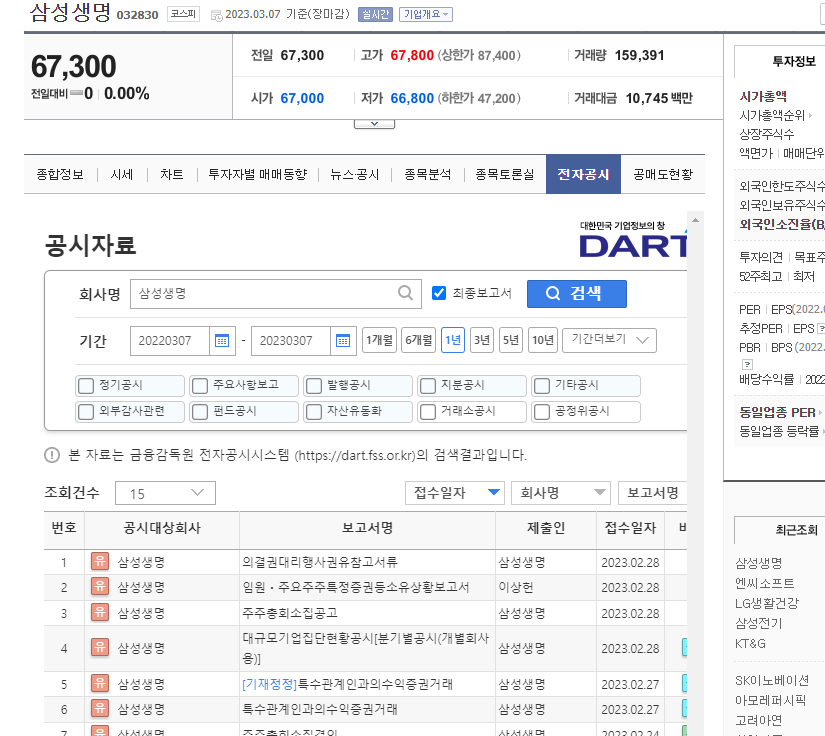Go to 투자자별 매매동향 tab
Viewport: 825px width, 736px height.
(257, 174)
